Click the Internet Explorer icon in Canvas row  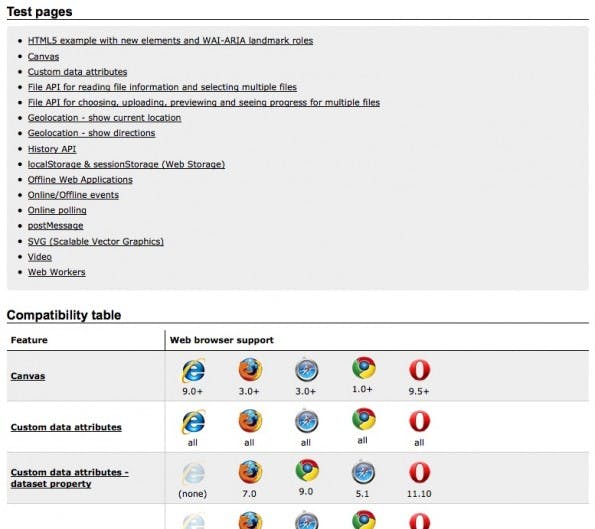click(194, 370)
